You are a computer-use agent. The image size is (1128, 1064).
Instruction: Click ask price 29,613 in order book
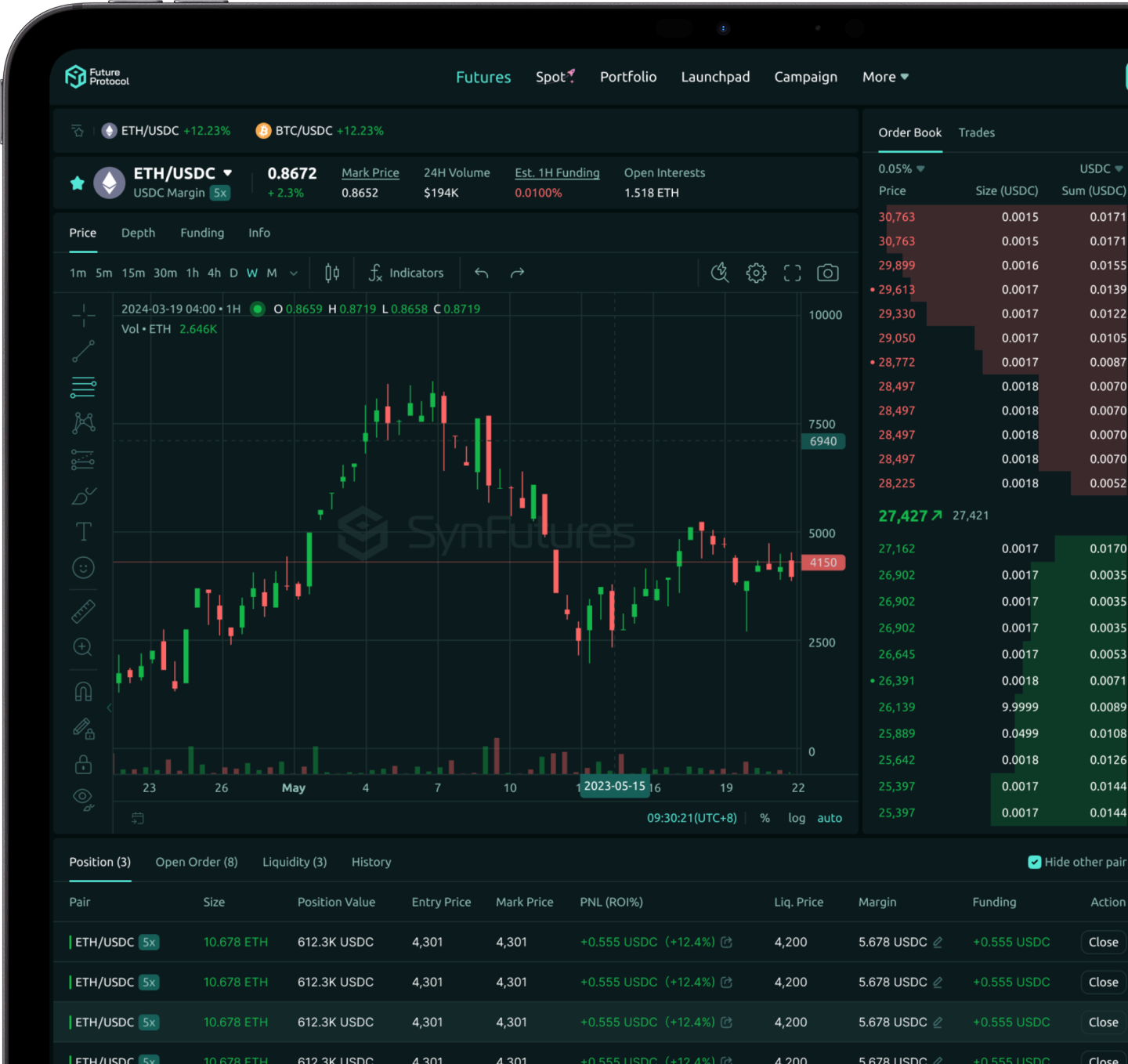tap(897, 289)
